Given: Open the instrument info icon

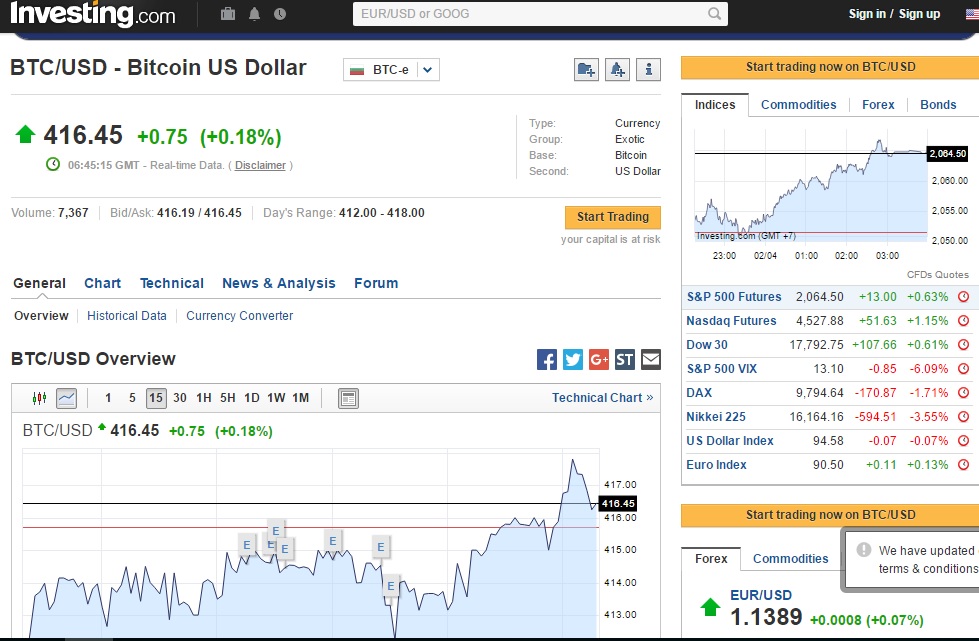Looking at the screenshot, I should (x=648, y=69).
